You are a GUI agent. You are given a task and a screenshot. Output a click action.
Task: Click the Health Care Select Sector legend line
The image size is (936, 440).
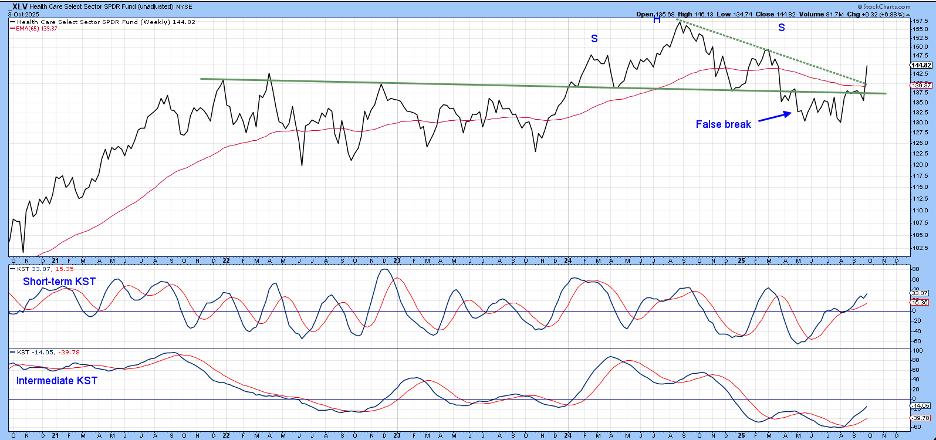pyautogui.click(x=100, y=21)
